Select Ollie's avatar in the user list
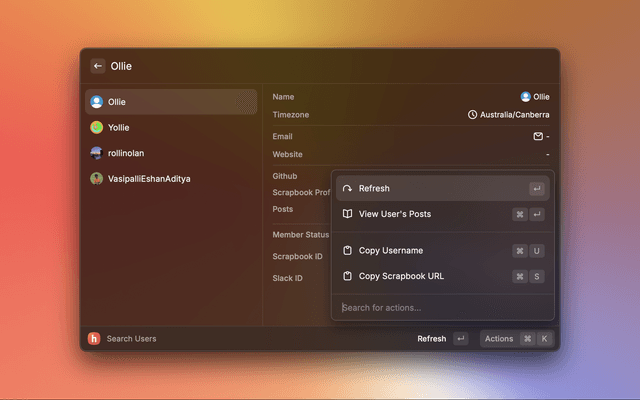The width and height of the screenshot is (640, 400). (x=97, y=102)
